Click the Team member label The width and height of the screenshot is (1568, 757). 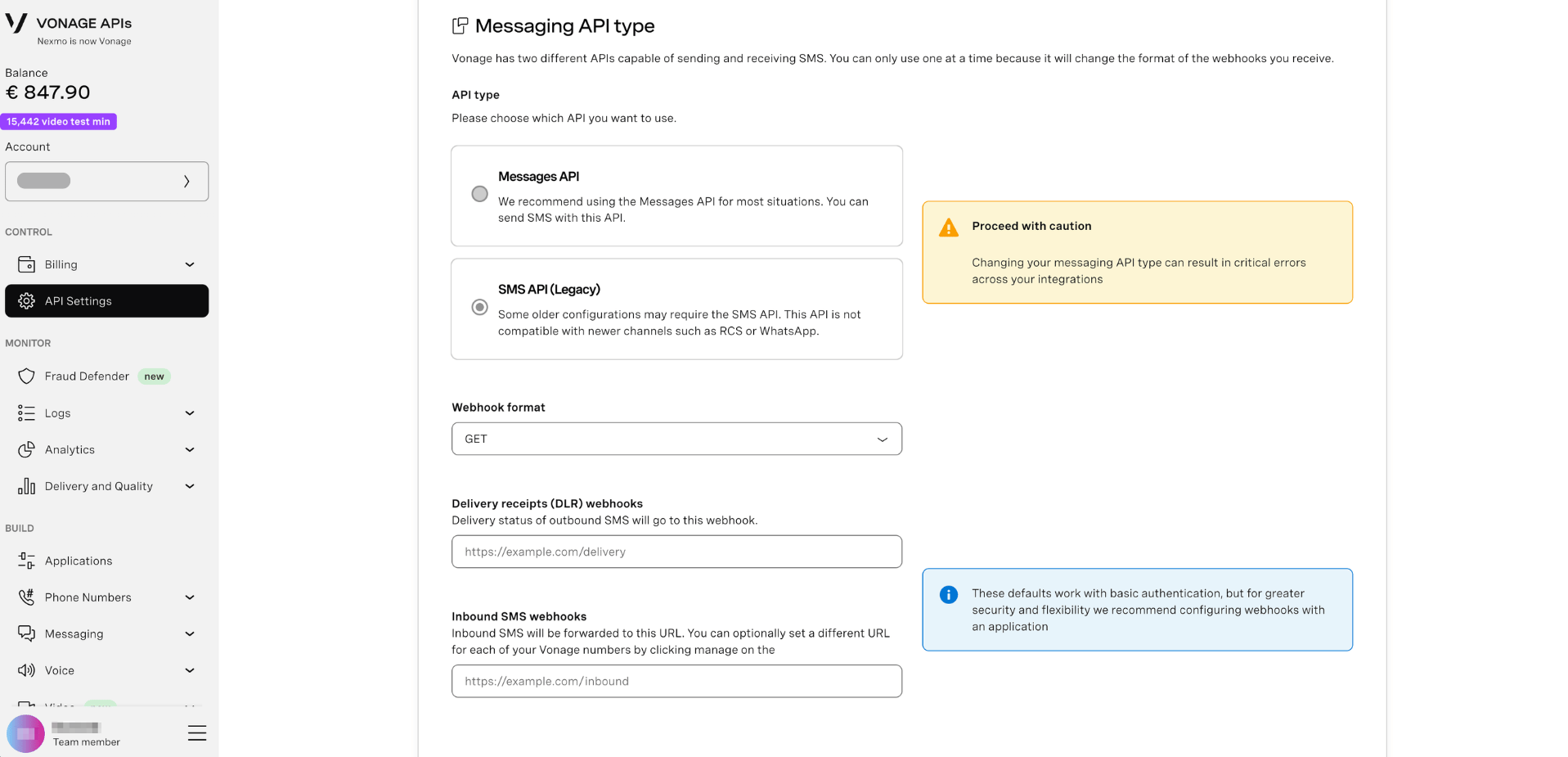[87, 742]
